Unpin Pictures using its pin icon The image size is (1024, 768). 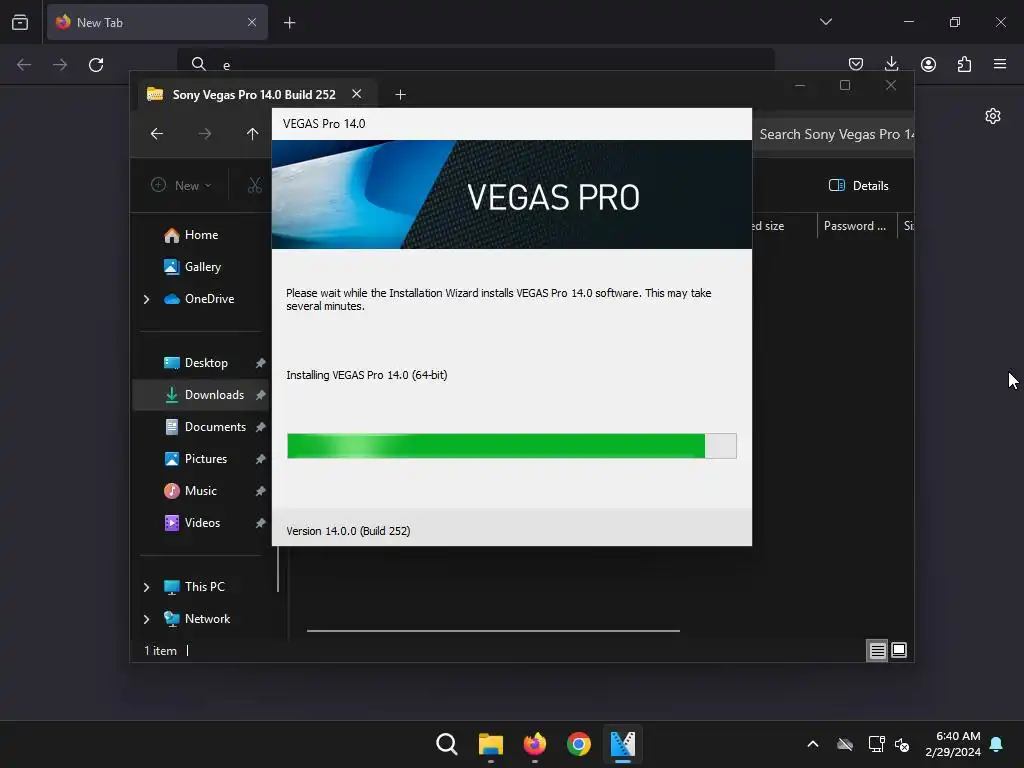261,459
